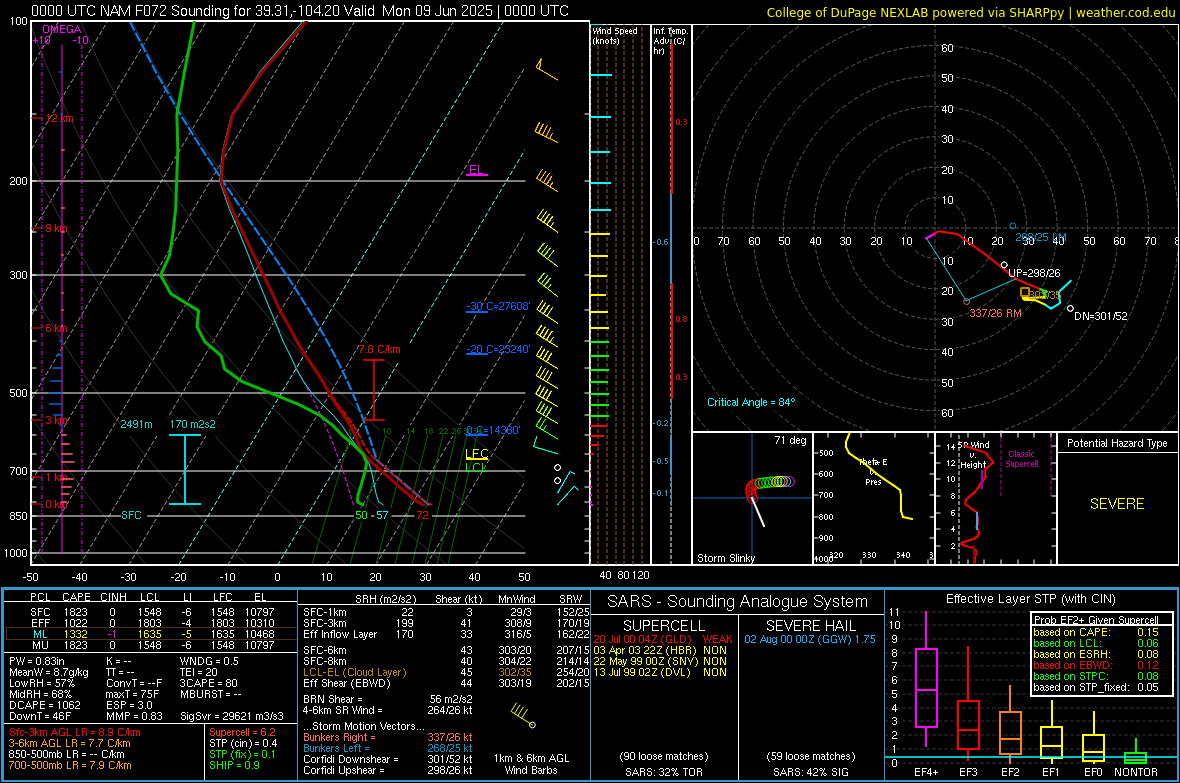Click the Storm Slinky panel label
This screenshot has height=783, width=1180.
(x=725, y=558)
